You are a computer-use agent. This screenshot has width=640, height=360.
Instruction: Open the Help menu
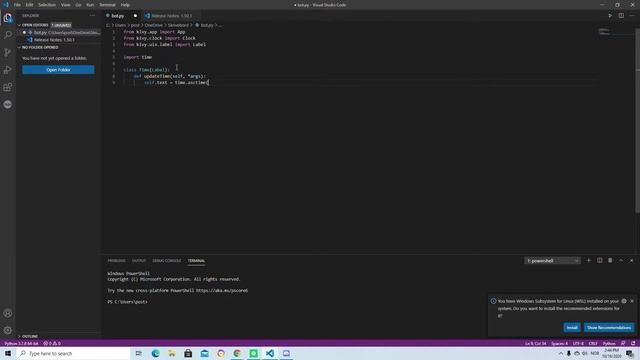[x=125, y=5]
